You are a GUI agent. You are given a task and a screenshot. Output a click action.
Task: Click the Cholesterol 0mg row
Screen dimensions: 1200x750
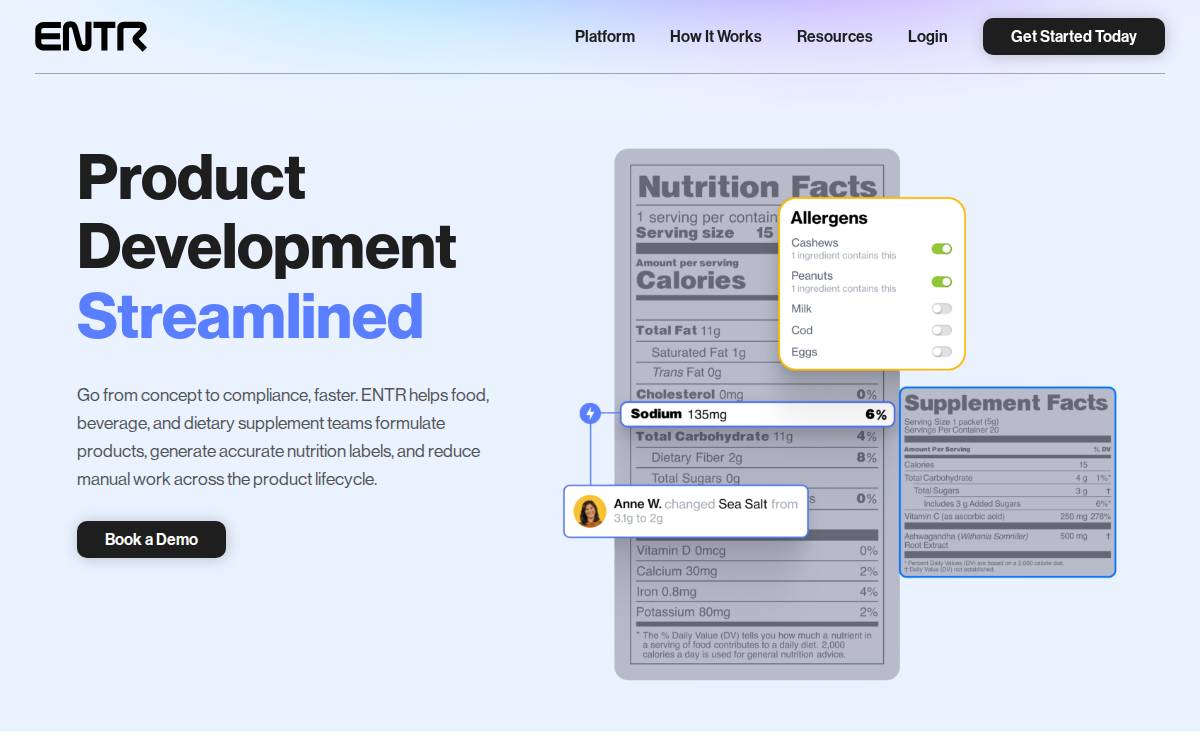(757, 394)
